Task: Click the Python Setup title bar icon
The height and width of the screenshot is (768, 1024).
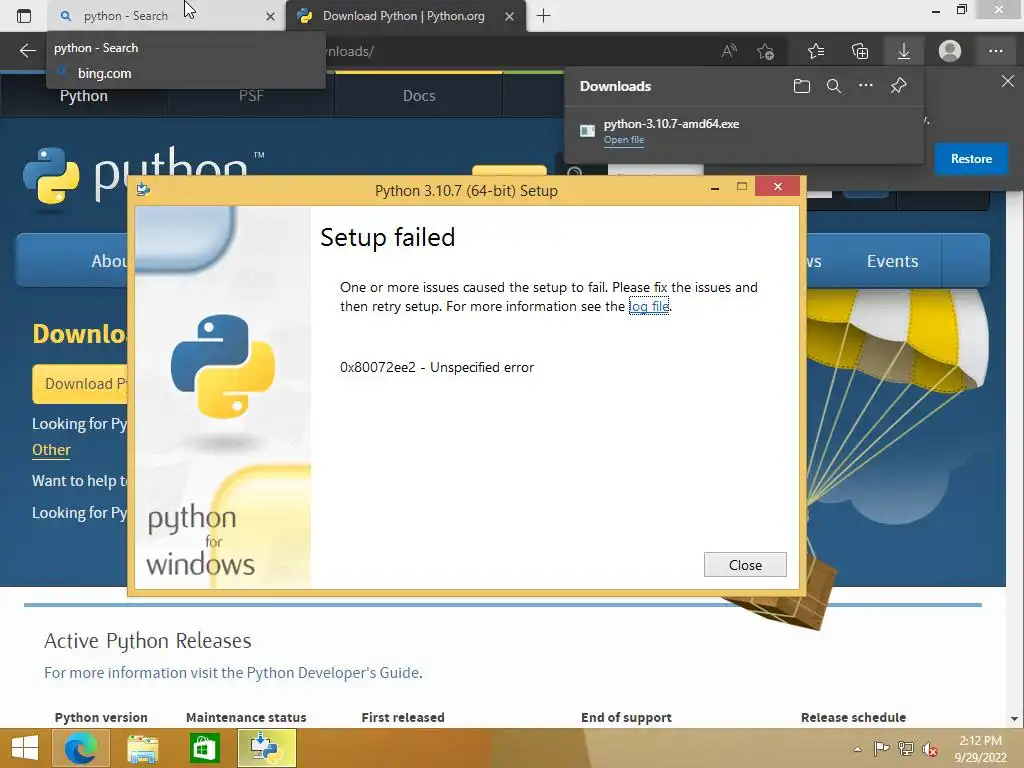Action: [144, 190]
